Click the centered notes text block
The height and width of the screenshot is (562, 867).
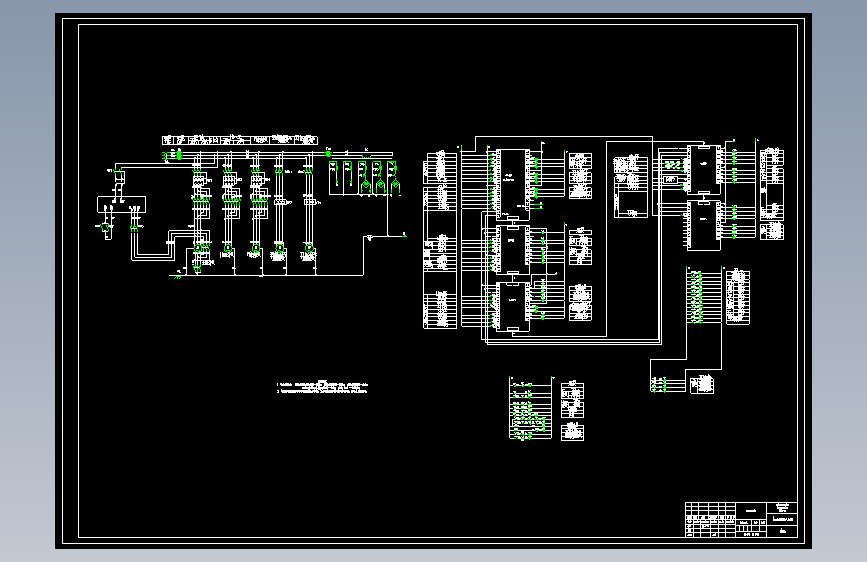point(322,387)
